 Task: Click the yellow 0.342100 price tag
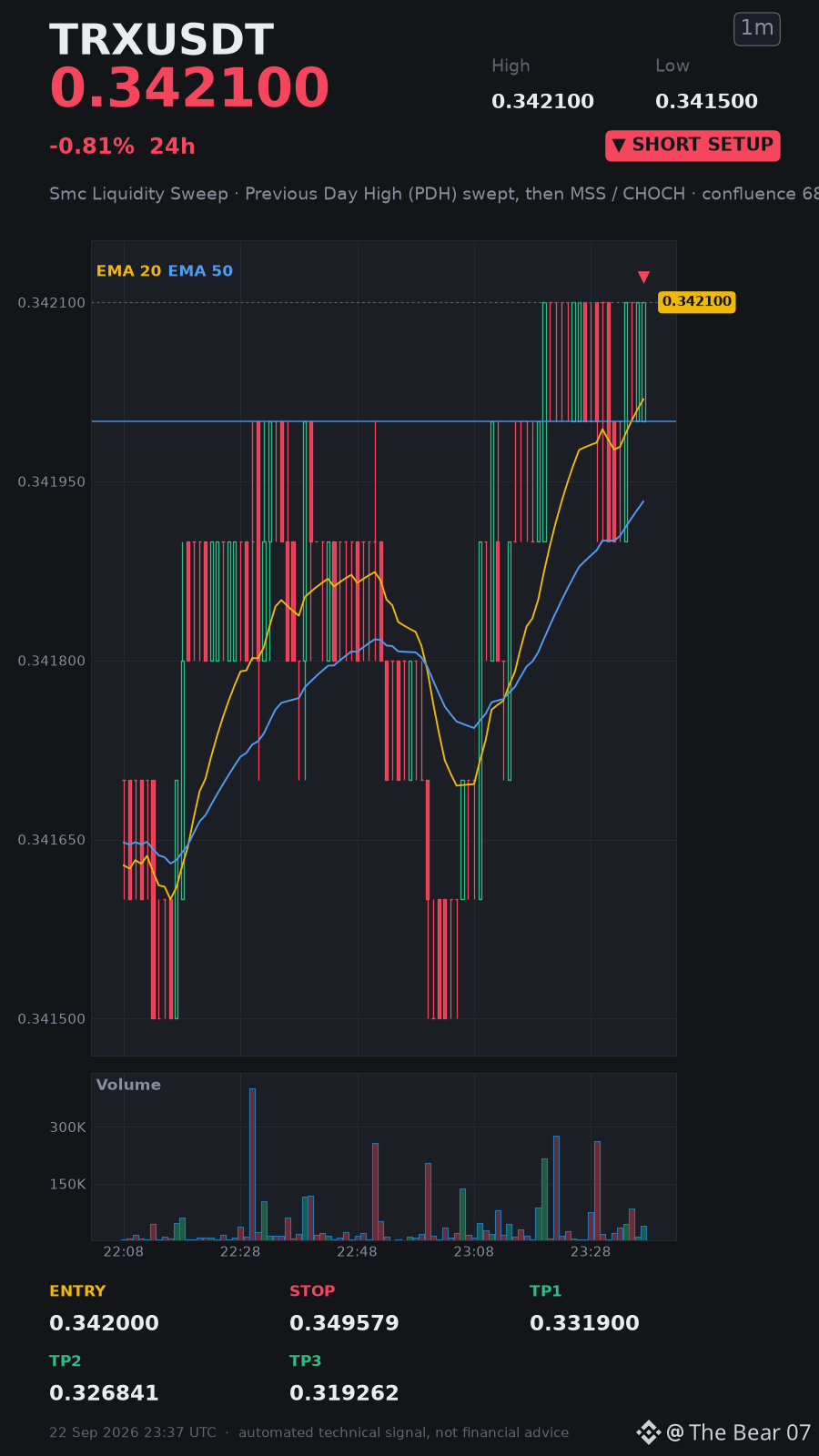pos(696,301)
